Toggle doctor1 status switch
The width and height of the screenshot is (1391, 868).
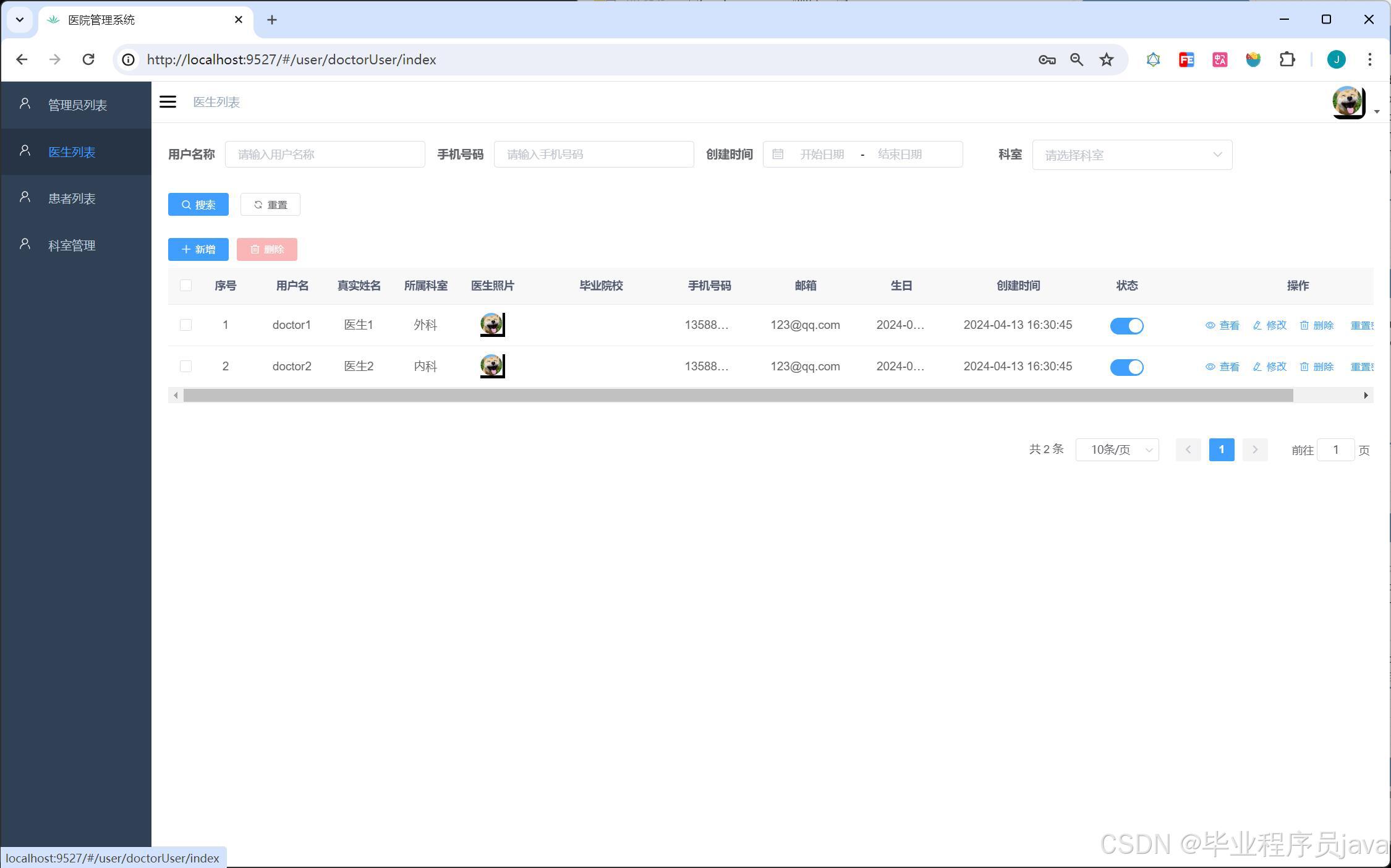1126,326
